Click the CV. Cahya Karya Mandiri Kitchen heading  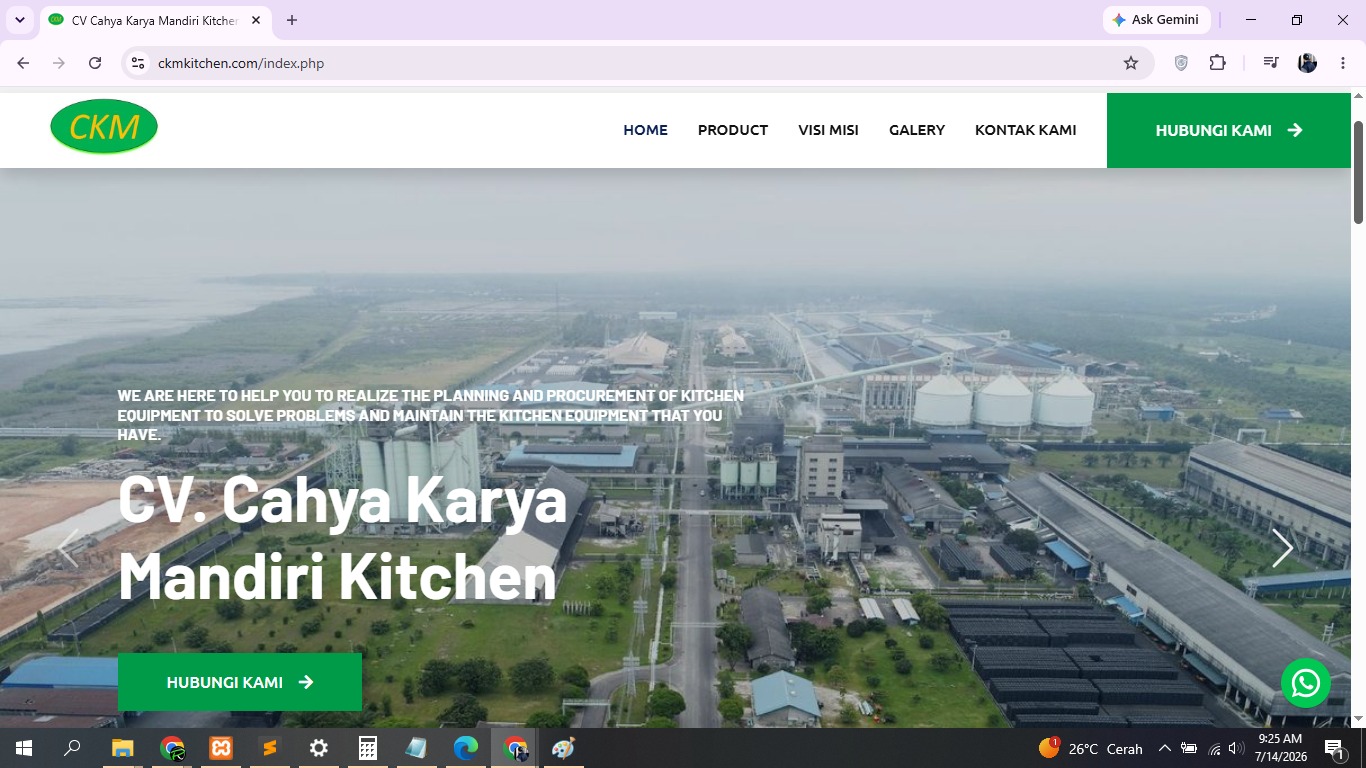coord(342,538)
